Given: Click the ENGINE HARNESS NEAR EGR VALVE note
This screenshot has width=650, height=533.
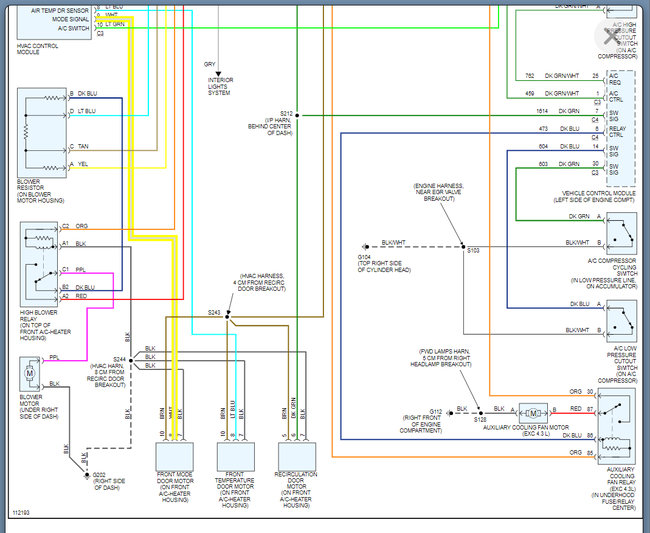Looking at the screenshot, I should [439, 192].
